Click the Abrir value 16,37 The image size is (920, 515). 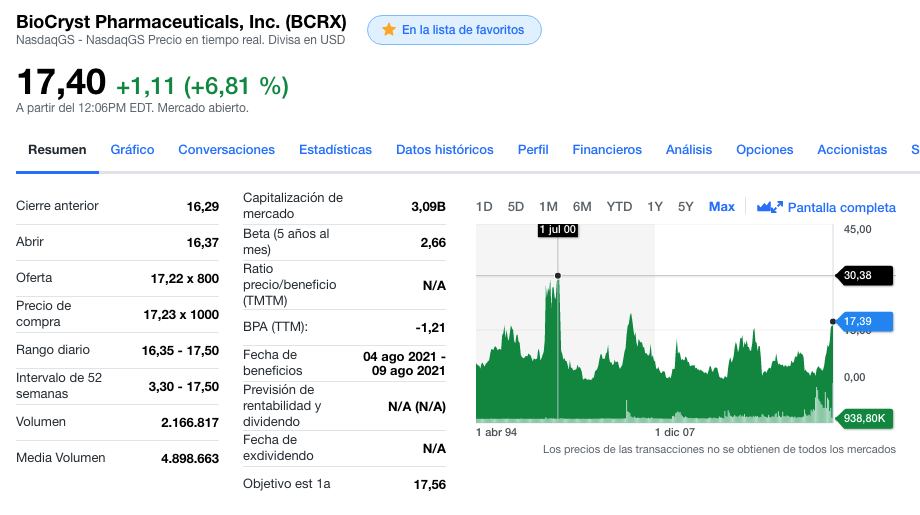point(203,242)
